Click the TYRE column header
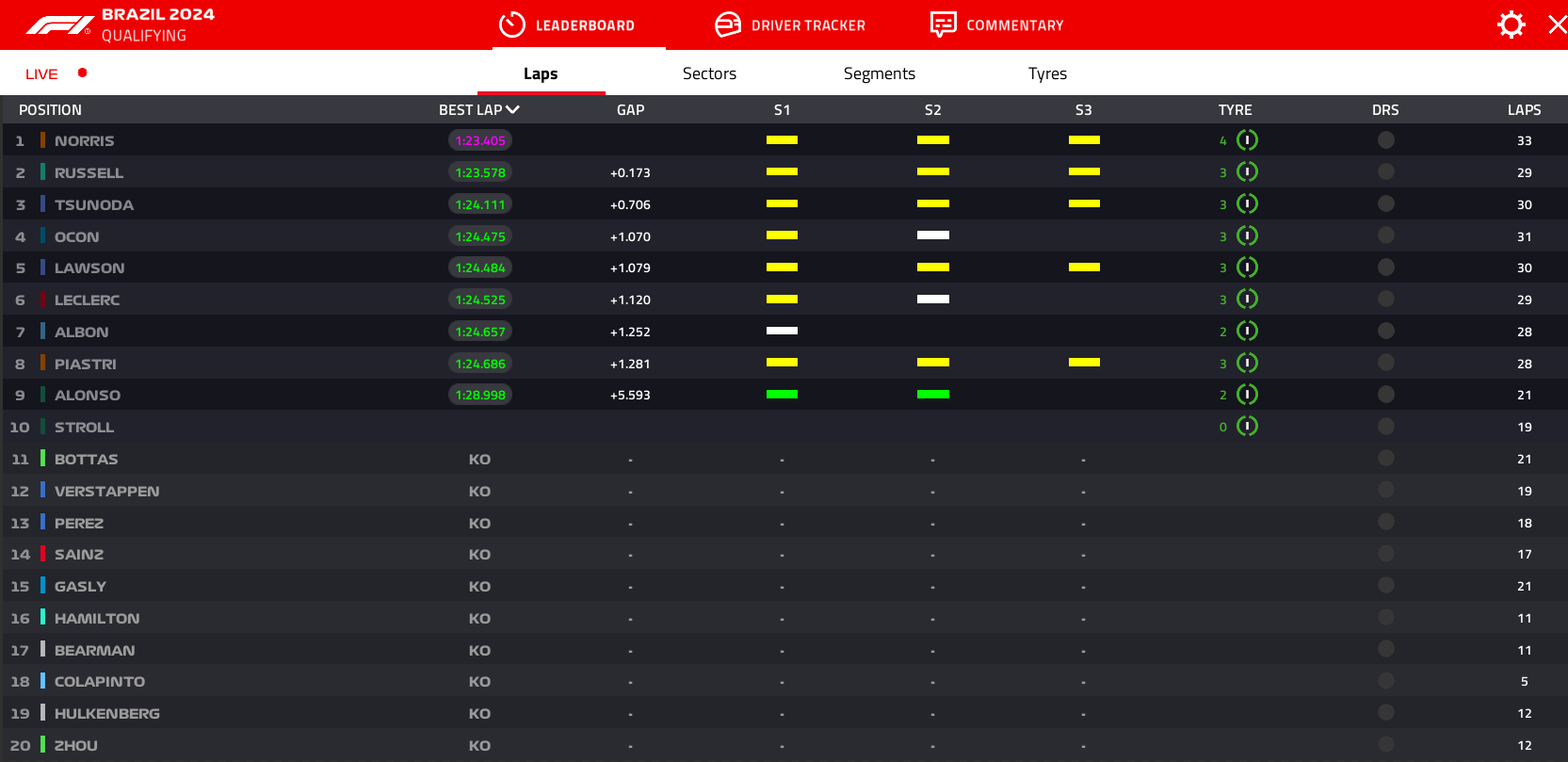The height and width of the screenshot is (762, 1568). [1235, 110]
